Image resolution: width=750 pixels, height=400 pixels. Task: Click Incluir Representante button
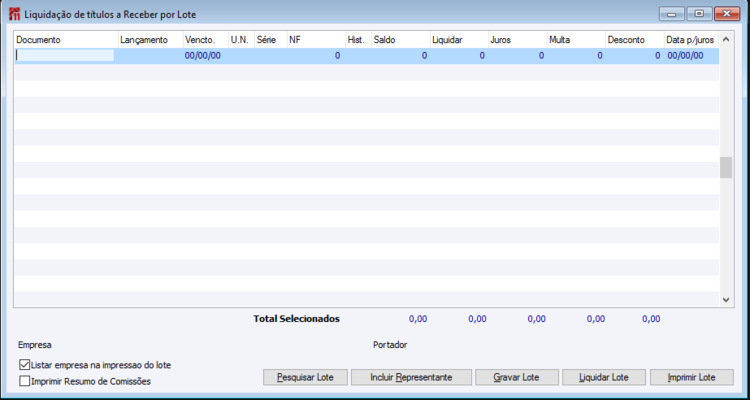(411, 377)
